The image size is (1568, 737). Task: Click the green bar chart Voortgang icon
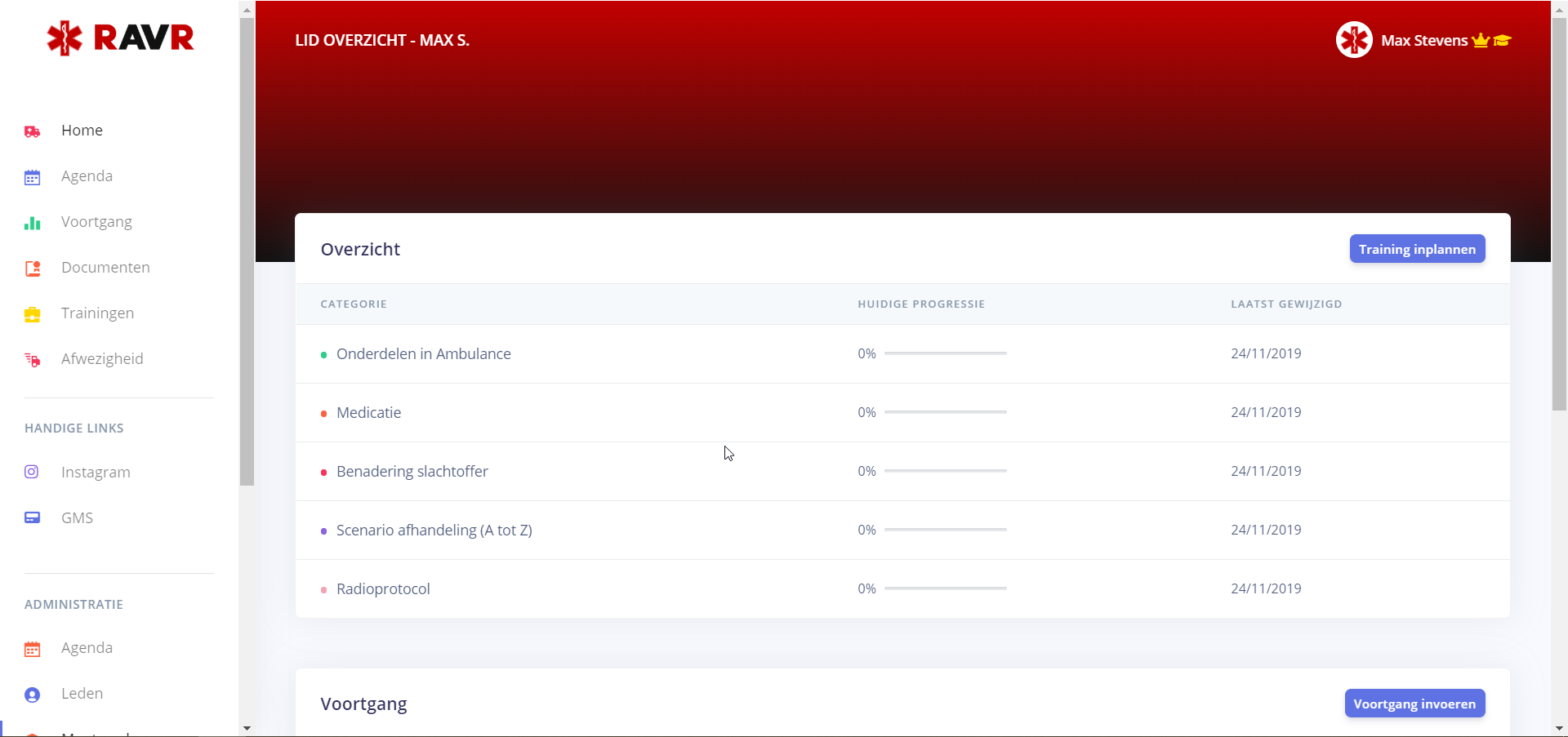[33, 223]
